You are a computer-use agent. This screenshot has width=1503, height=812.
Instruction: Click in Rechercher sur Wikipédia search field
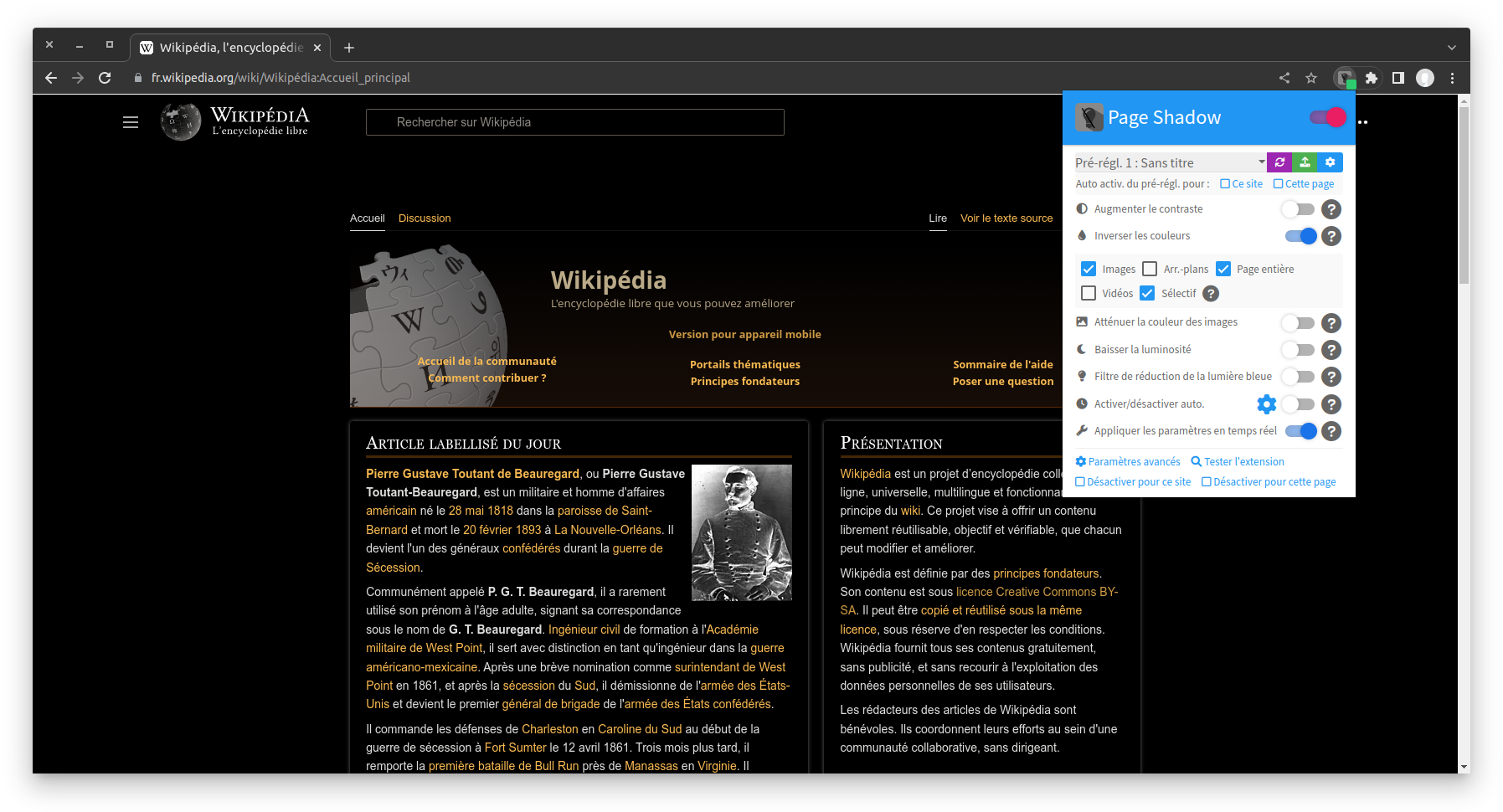575,122
